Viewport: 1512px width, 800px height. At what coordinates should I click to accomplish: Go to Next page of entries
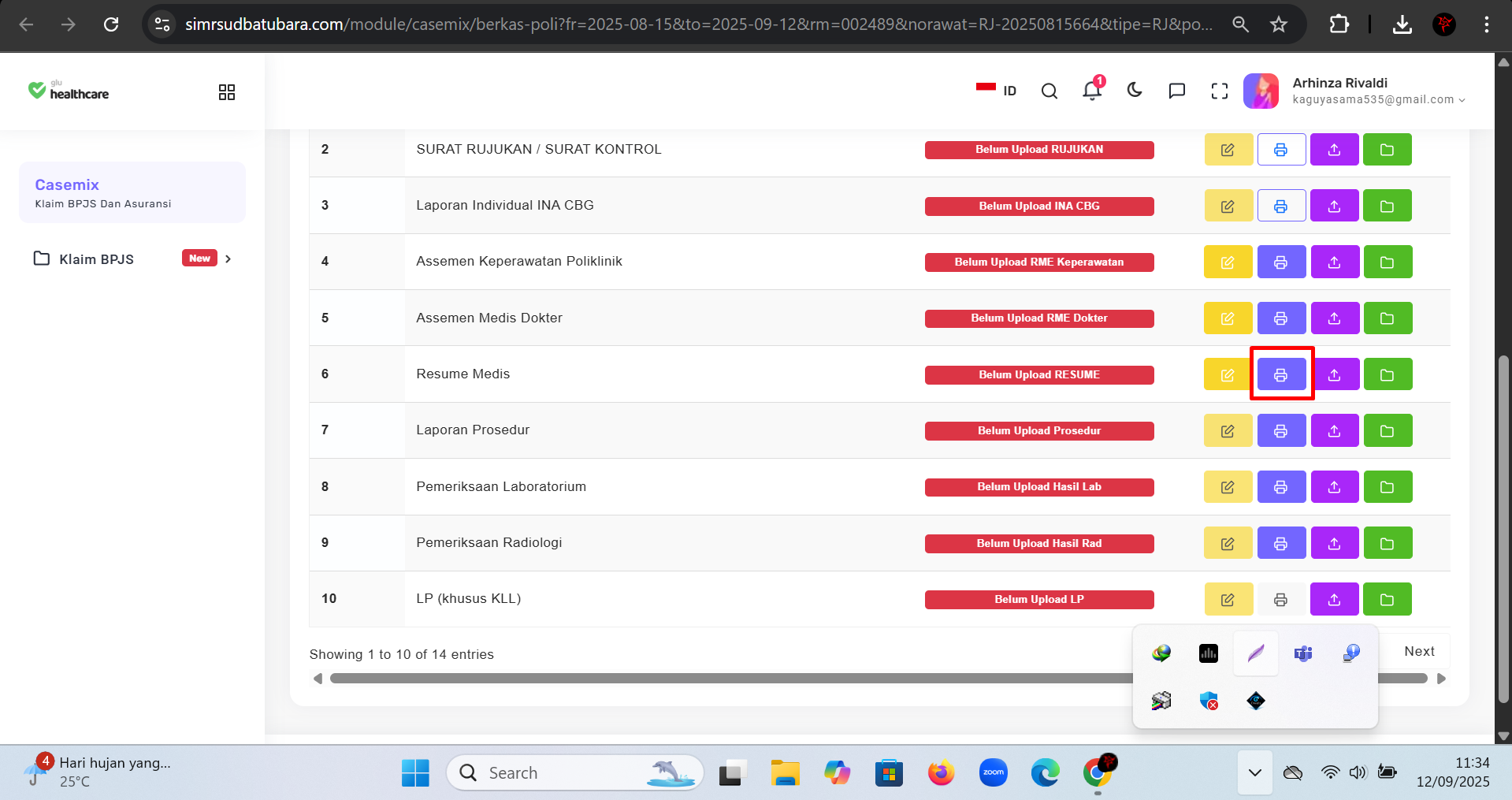click(1419, 651)
